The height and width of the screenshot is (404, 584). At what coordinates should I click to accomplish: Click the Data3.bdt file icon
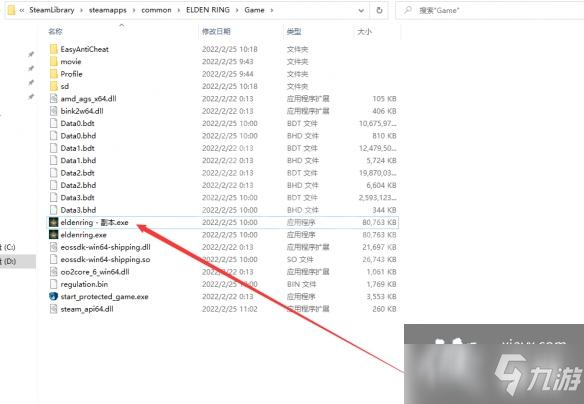[x=54, y=197]
